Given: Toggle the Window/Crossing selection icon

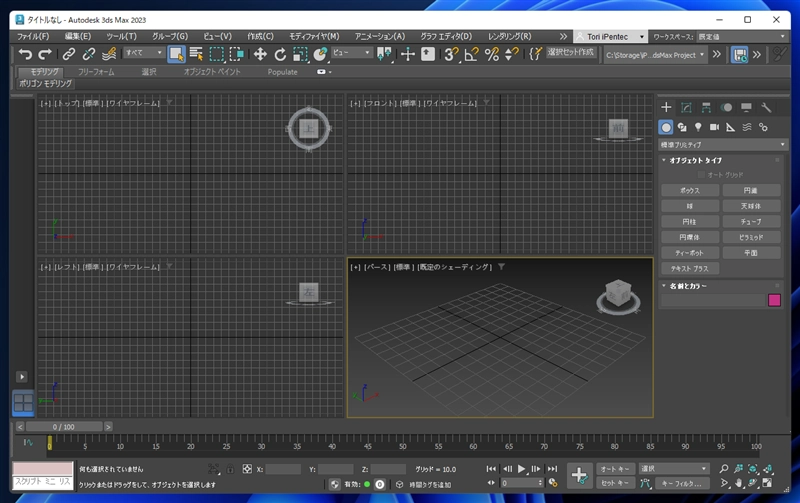Looking at the screenshot, I should tap(237, 54).
